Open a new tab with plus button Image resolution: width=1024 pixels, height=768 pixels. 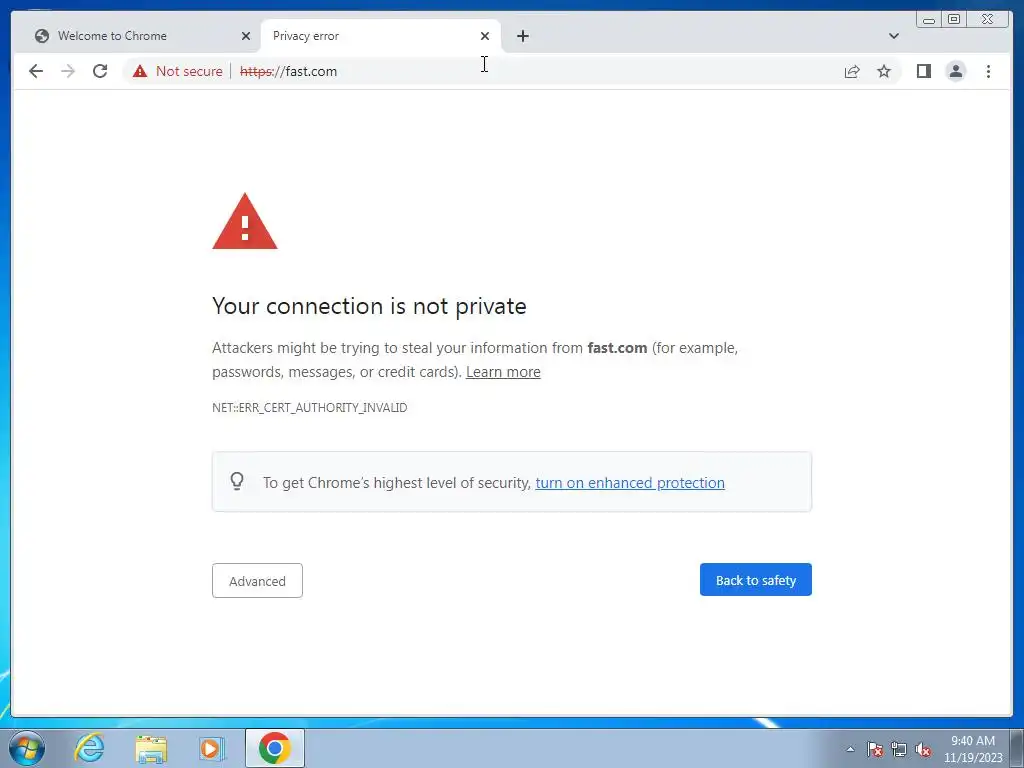click(x=522, y=36)
